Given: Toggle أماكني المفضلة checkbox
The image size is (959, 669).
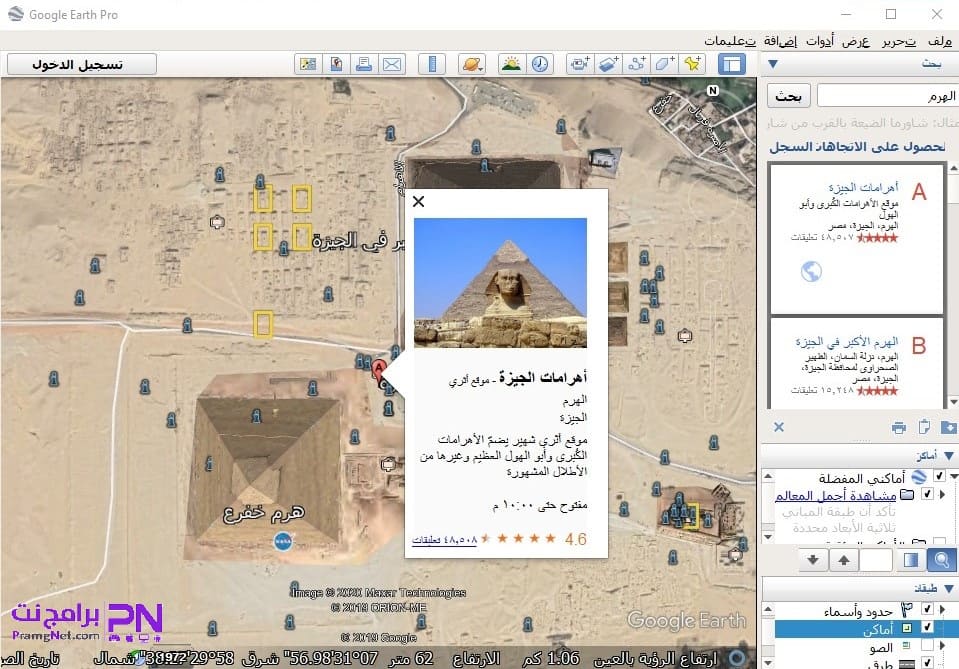Looking at the screenshot, I should (x=939, y=476).
